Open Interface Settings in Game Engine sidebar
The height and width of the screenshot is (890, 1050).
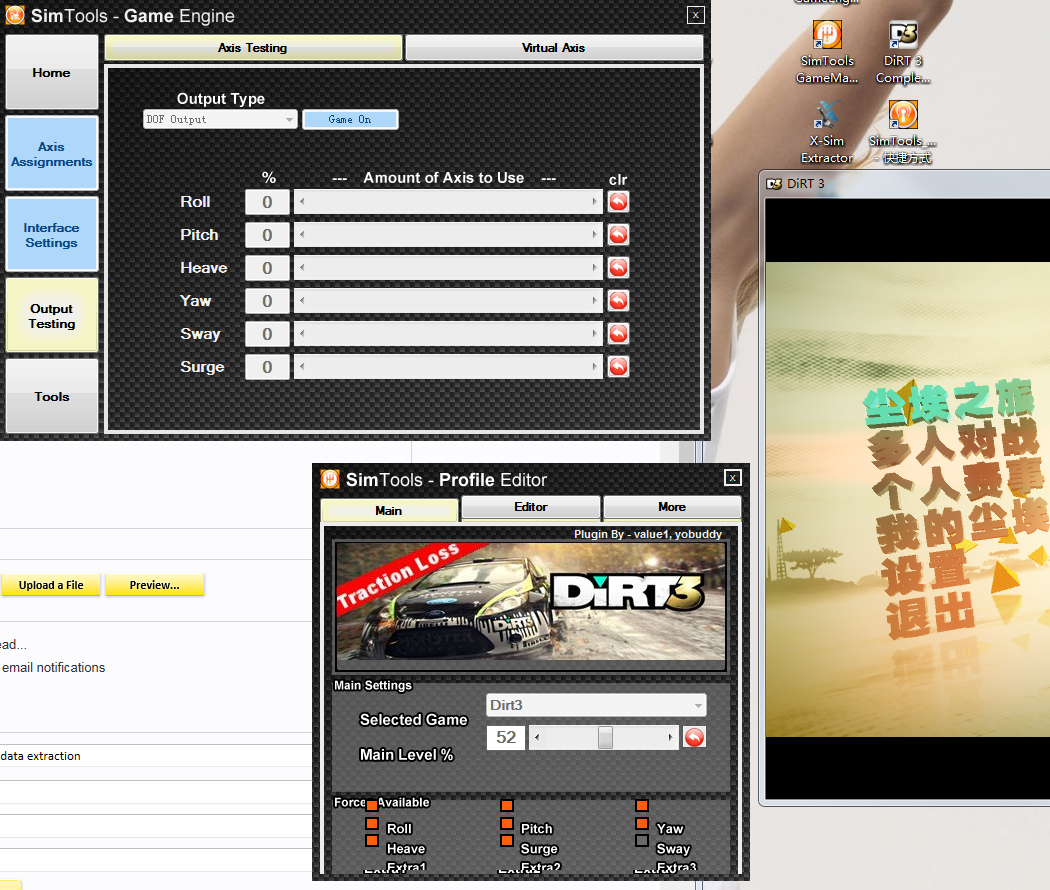[52, 235]
